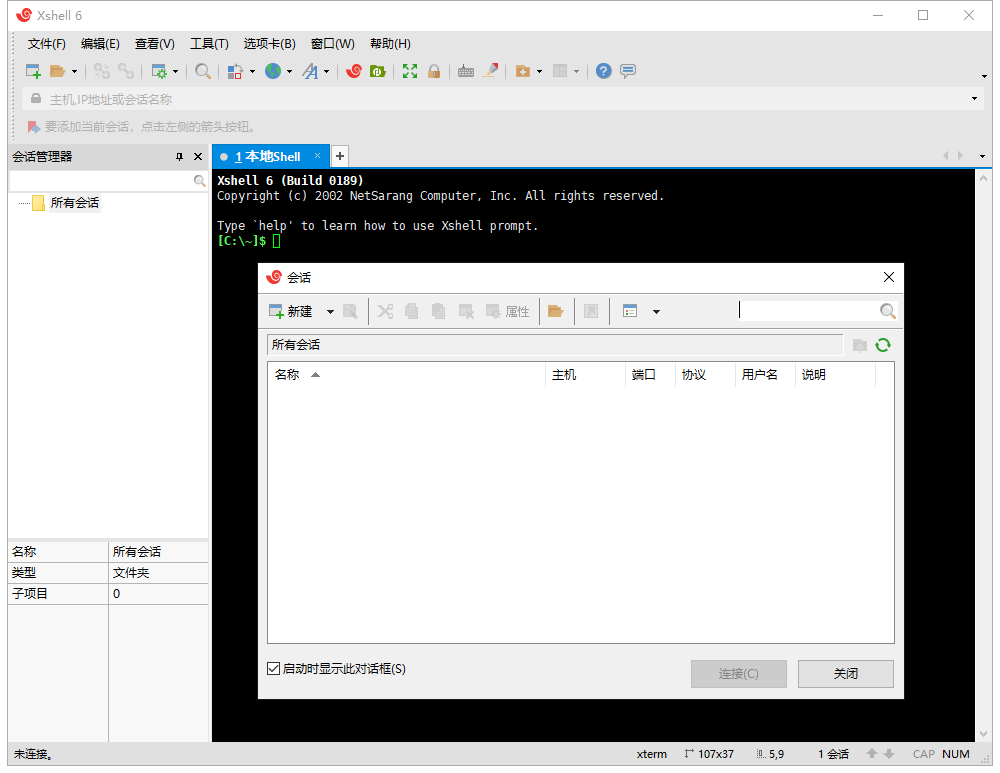Click the 新建 button in 会话 dialog
The image size is (1000, 773).
point(291,311)
